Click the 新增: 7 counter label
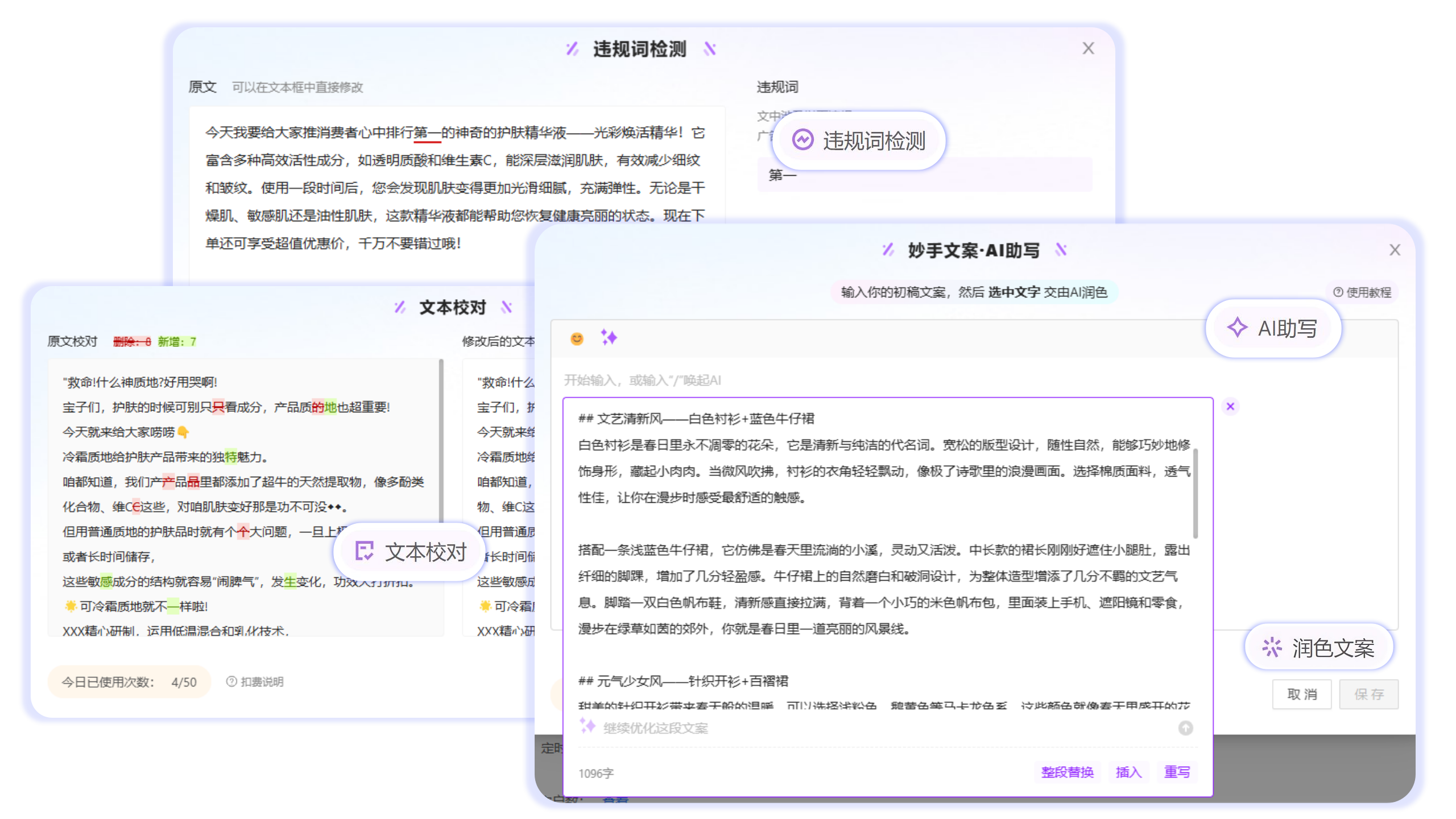Screen dimensions: 1456x819 point(177,341)
